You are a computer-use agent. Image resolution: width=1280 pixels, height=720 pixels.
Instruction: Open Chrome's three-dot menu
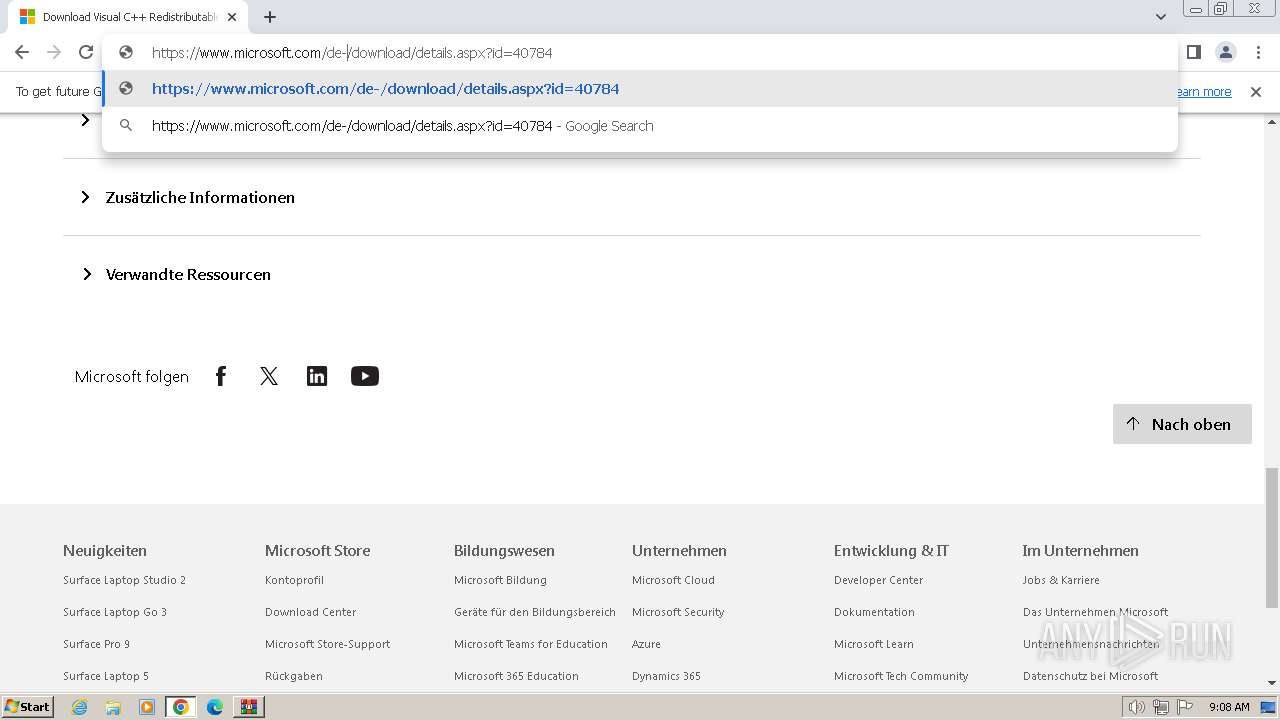coord(1258,52)
